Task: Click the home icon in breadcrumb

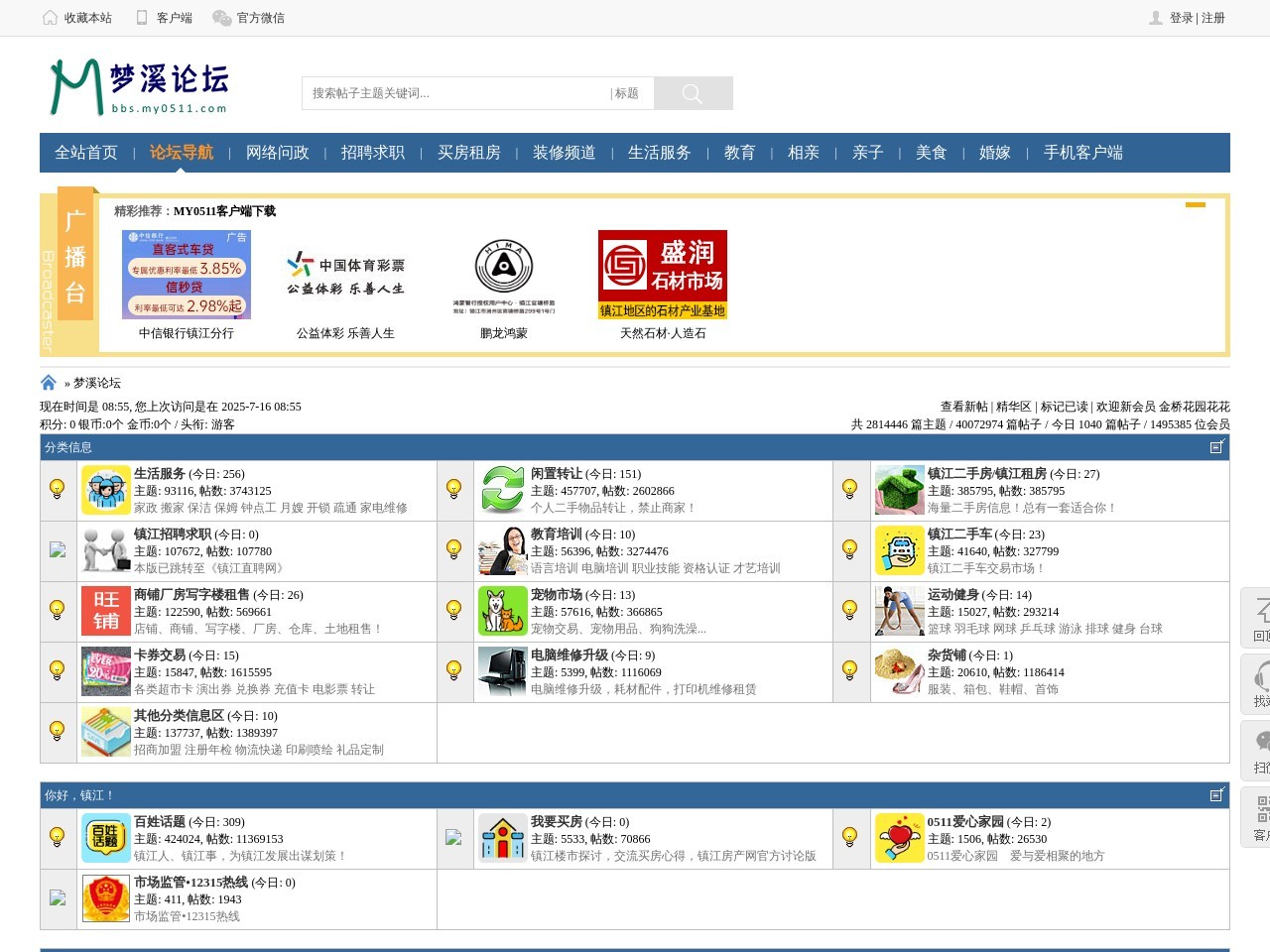Action: (x=49, y=383)
